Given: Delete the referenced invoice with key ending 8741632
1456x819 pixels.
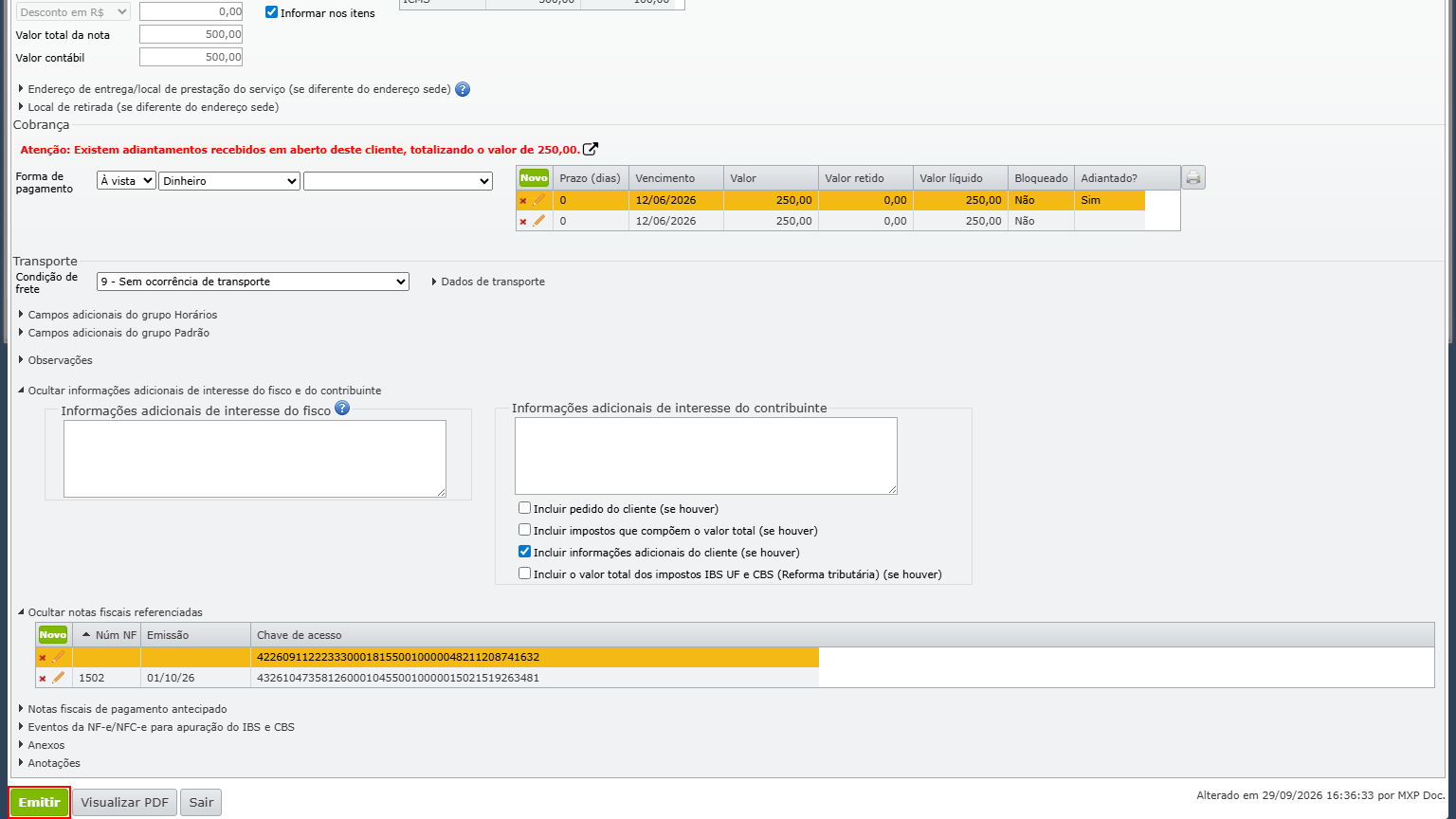Looking at the screenshot, I should pos(43,658).
